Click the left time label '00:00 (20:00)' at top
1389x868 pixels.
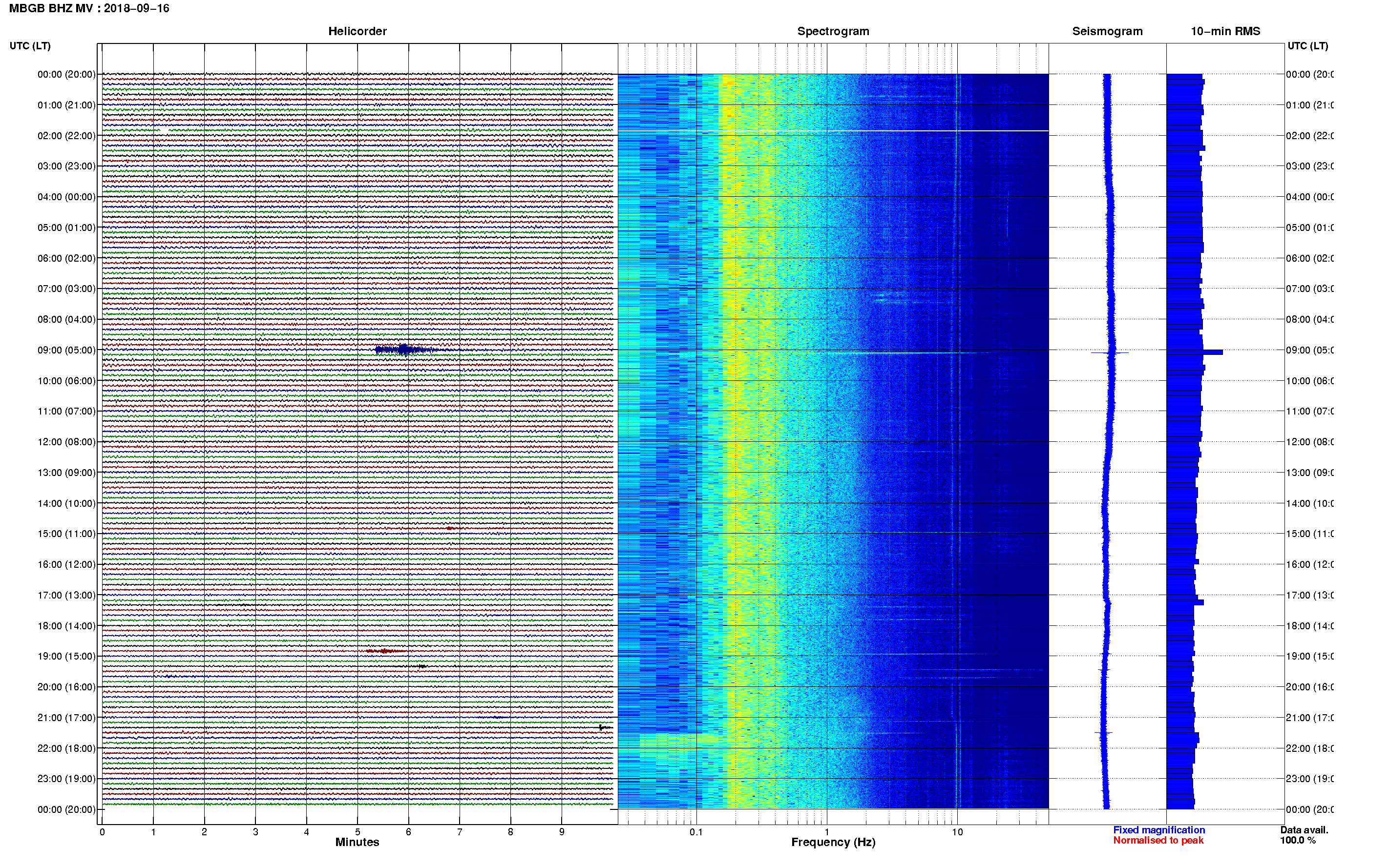[x=66, y=74]
